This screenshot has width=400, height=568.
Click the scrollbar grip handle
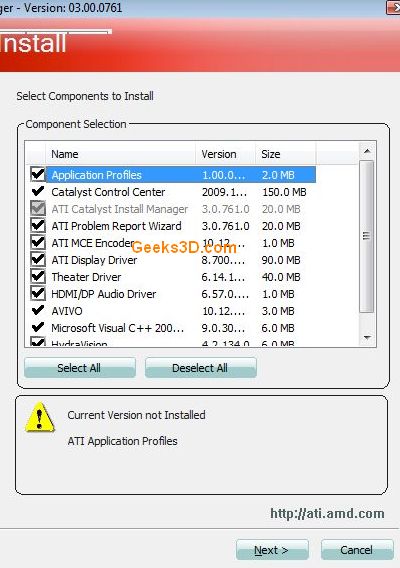(367, 236)
